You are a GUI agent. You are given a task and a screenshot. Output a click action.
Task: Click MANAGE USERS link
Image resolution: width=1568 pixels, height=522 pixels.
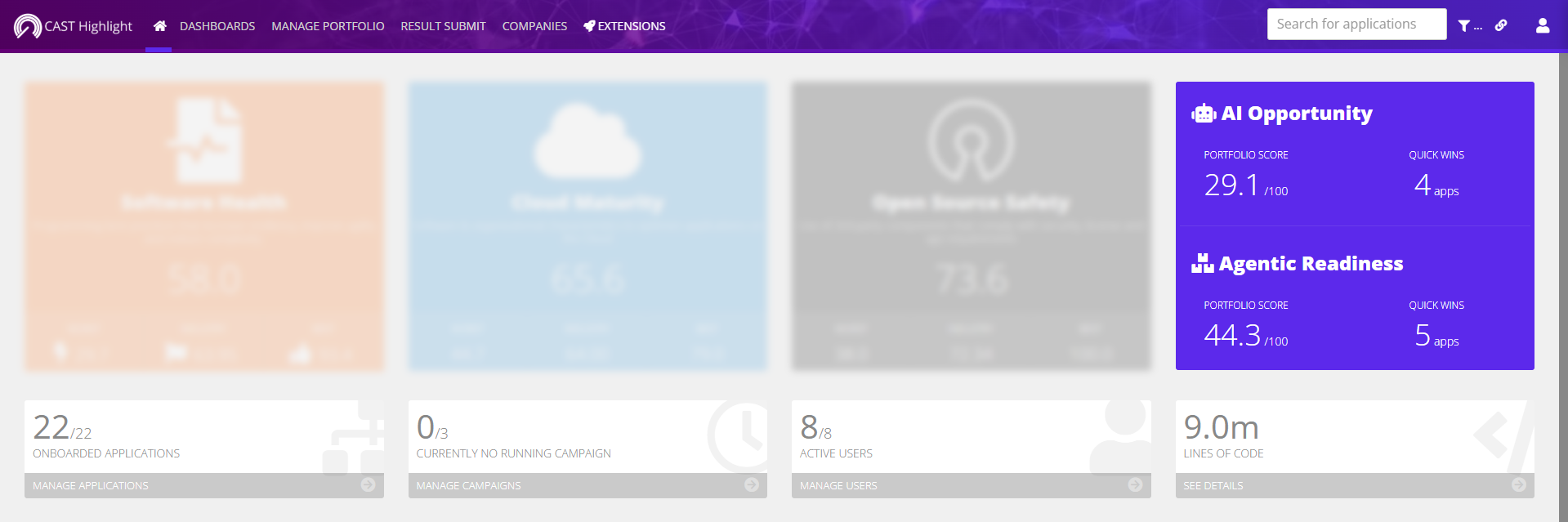click(x=838, y=486)
